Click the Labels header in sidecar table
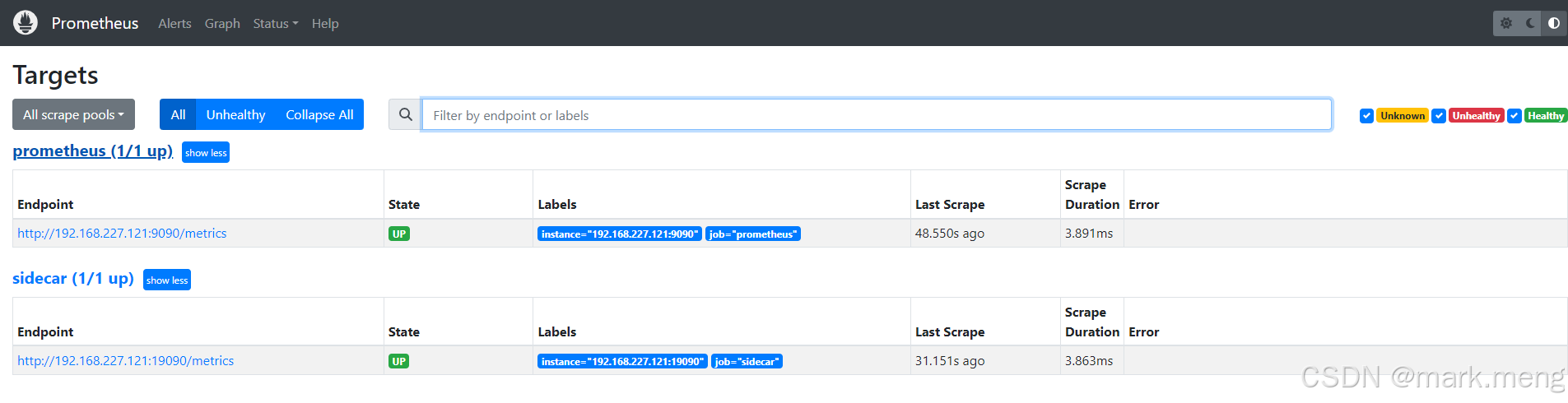The width and height of the screenshot is (1568, 403). click(557, 332)
